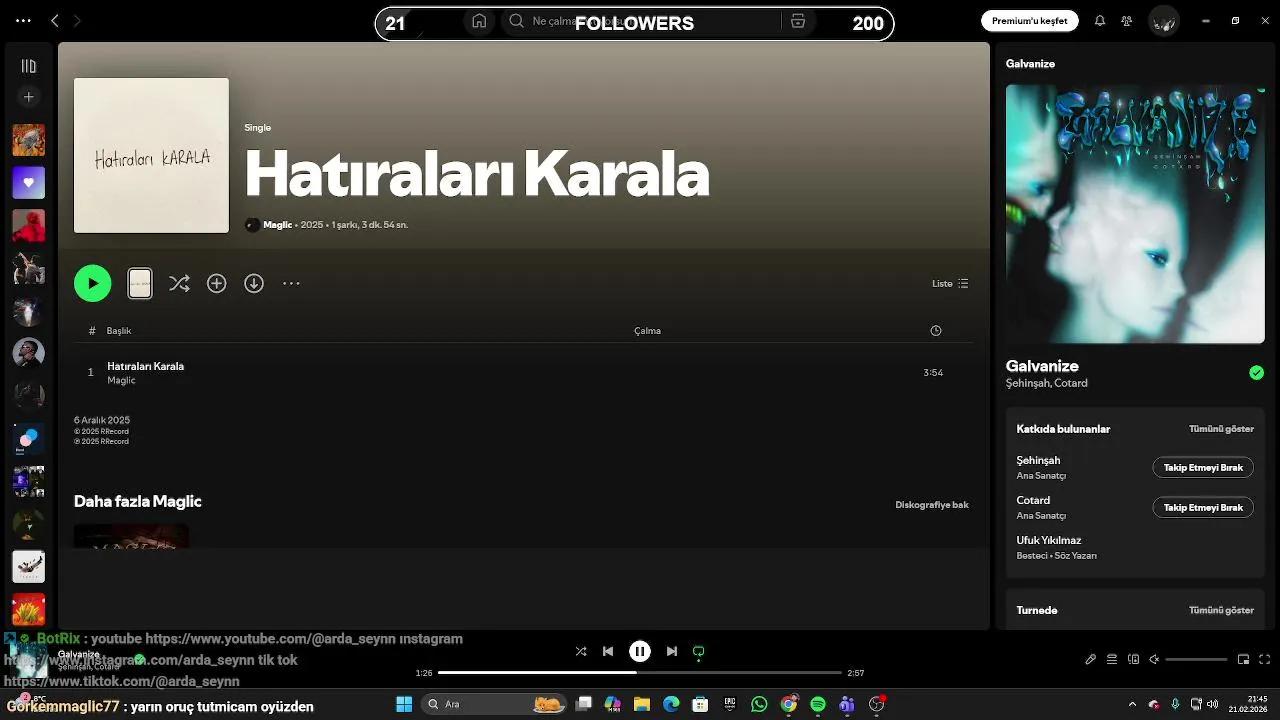Open user profile avatar menu
Image resolution: width=1280 pixels, height=720 pixels.
(x=1163, y=21)
